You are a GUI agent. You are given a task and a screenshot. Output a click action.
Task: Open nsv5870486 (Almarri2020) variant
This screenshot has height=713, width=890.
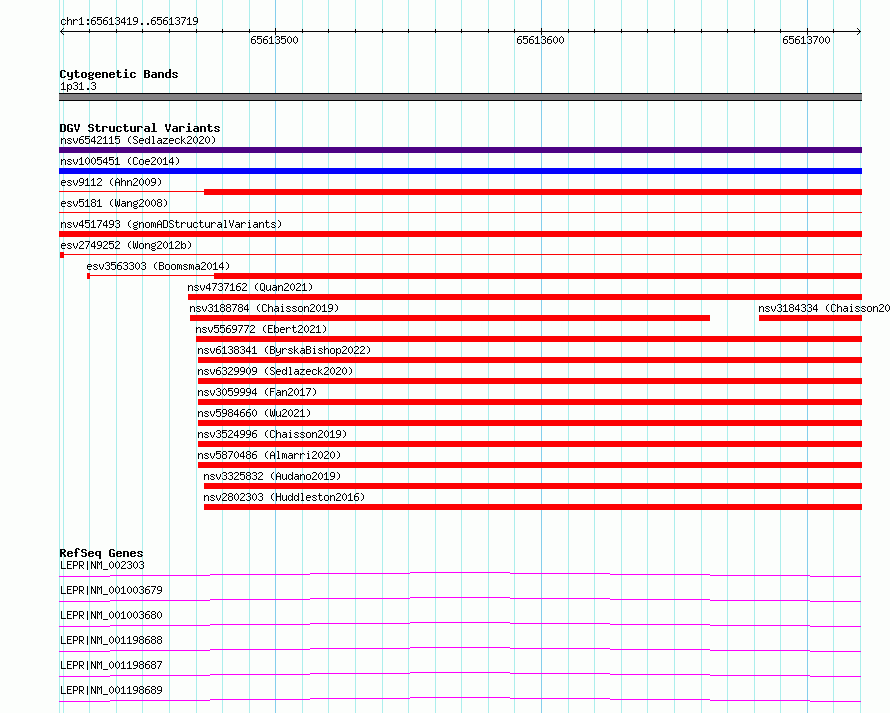coord(269,455)
